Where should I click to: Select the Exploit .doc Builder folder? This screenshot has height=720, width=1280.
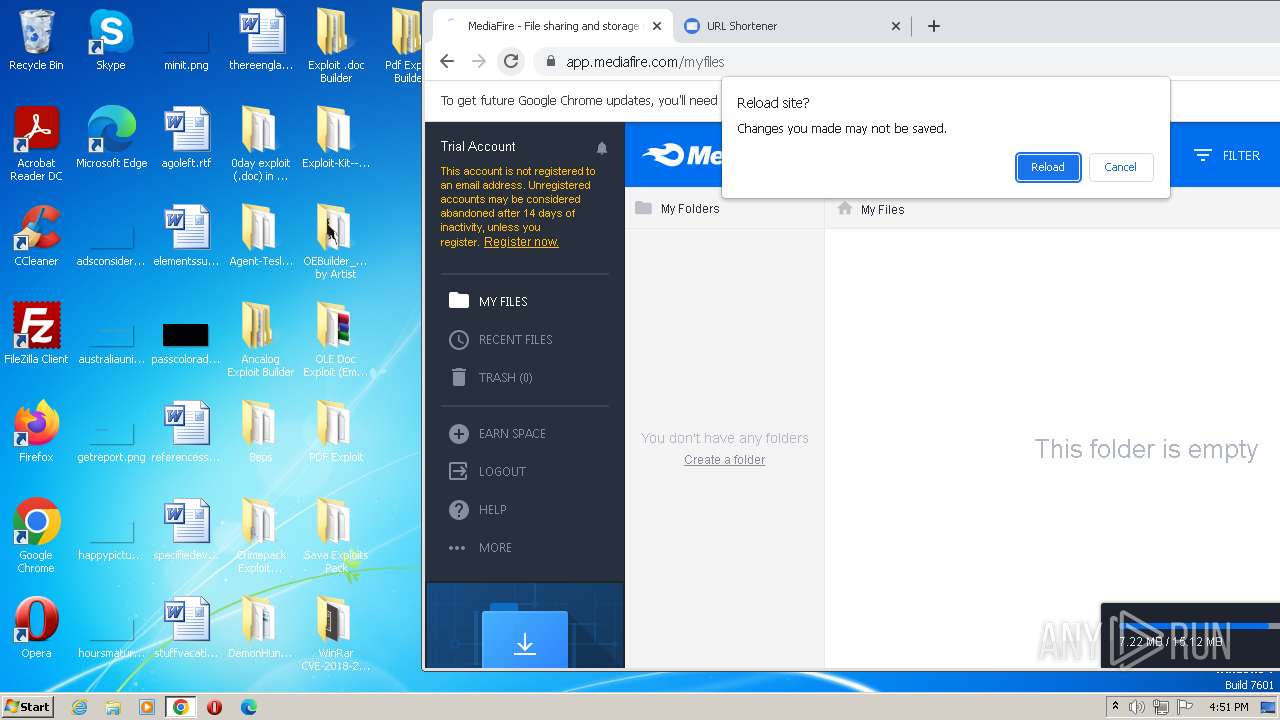pyautogui.click(x=336, y=46)
